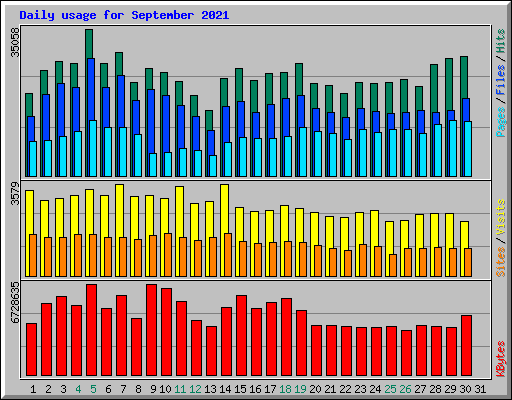Click the orange sites bar for day 10
The width and height of the screenshot is (512, 400).
pyautogui.click(x=168, y=255)
